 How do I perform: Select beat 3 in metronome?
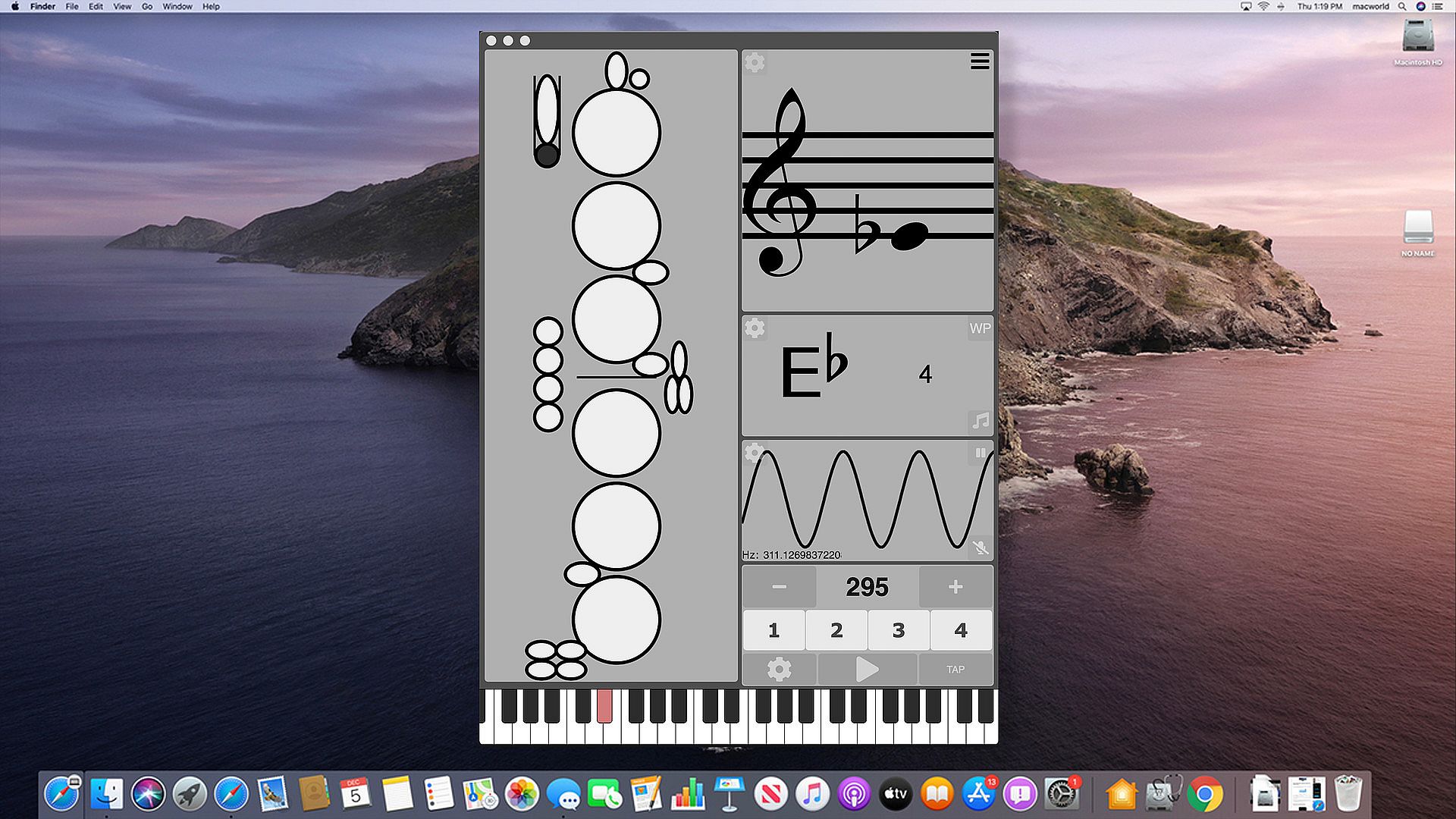(x=899, y=630)
